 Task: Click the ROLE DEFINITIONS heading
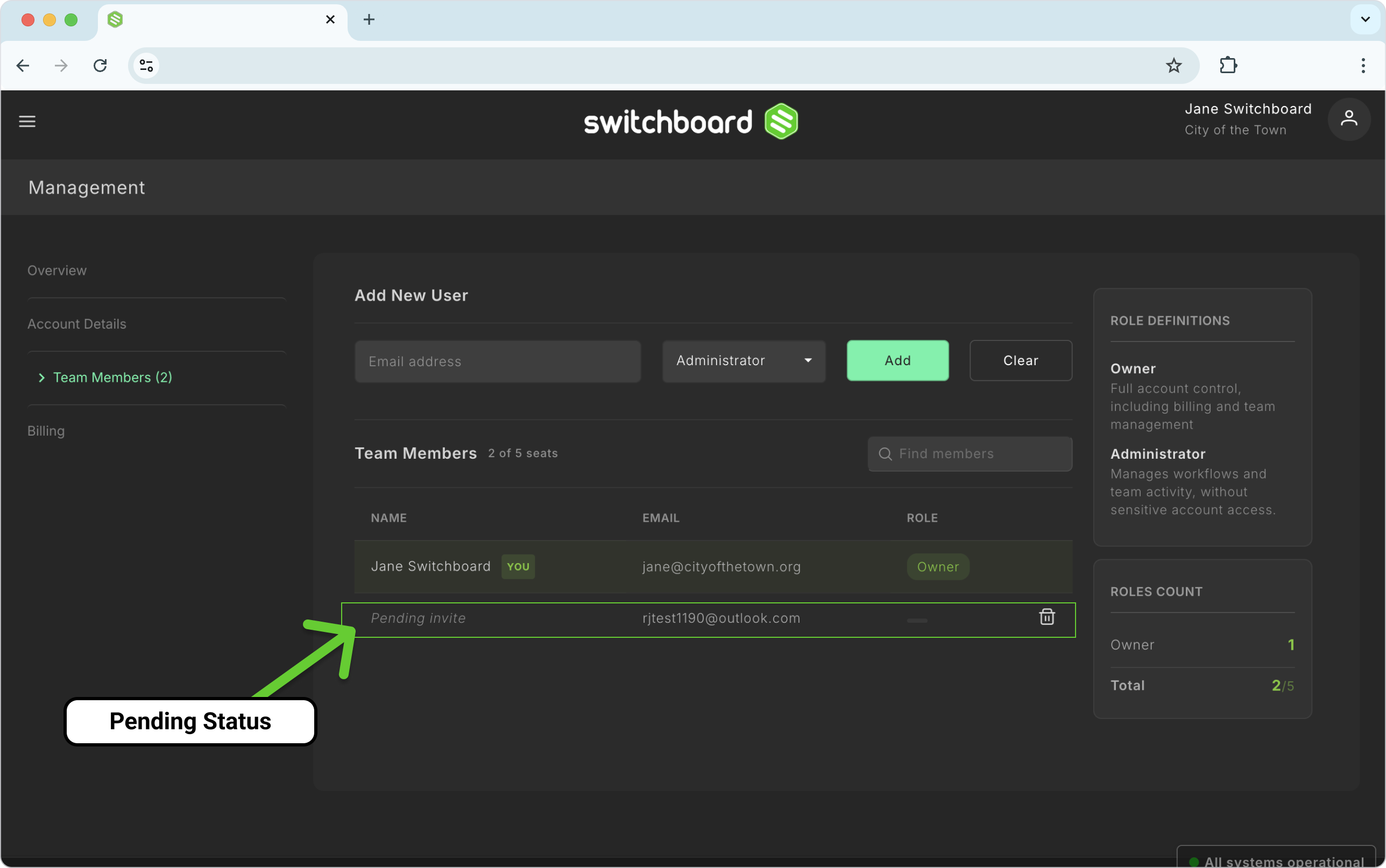[1170, 321]
